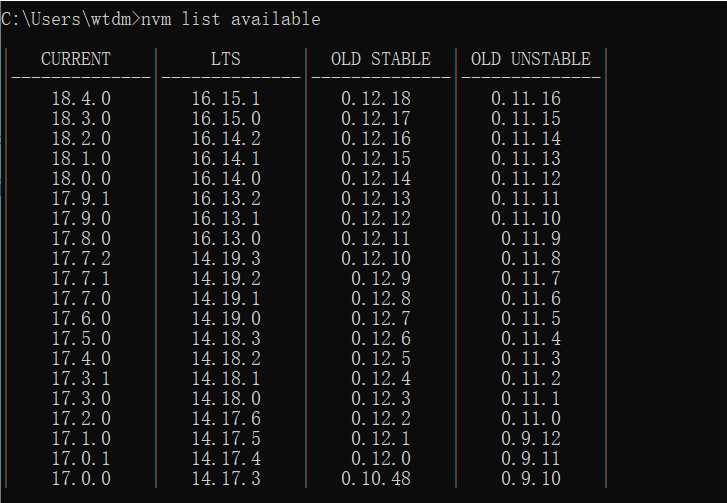Viewport: 727px width, 503px height.
Task: Click LTS version 14.18.3
Action: pos(226,338)
